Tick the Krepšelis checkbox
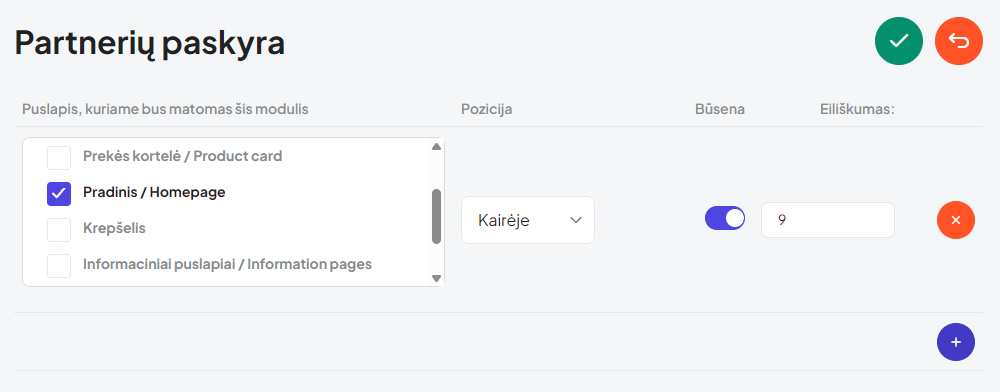The height and width of the screenshot is (392, 1000). (x=59, y=229)
